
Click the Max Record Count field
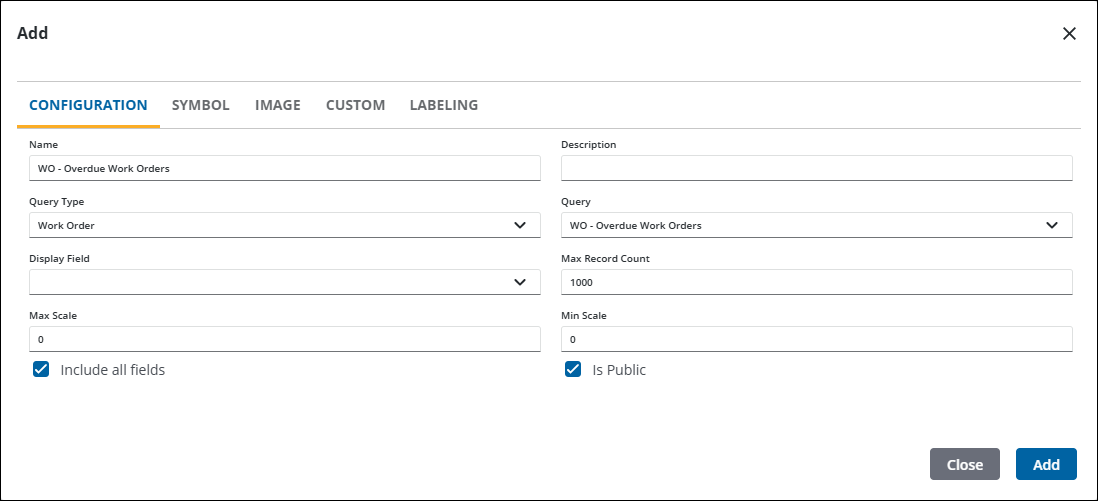tap(816, 282)
